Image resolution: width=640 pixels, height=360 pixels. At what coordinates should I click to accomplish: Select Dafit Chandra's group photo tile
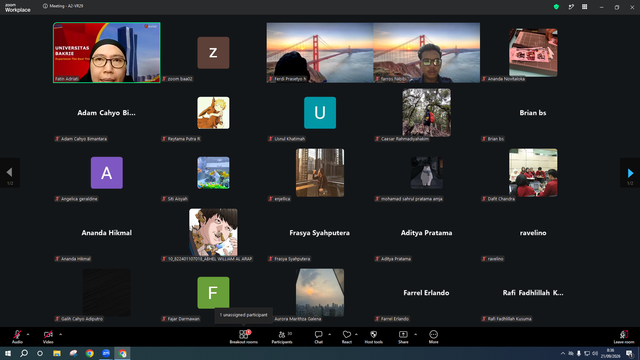[x=533, y=173]
